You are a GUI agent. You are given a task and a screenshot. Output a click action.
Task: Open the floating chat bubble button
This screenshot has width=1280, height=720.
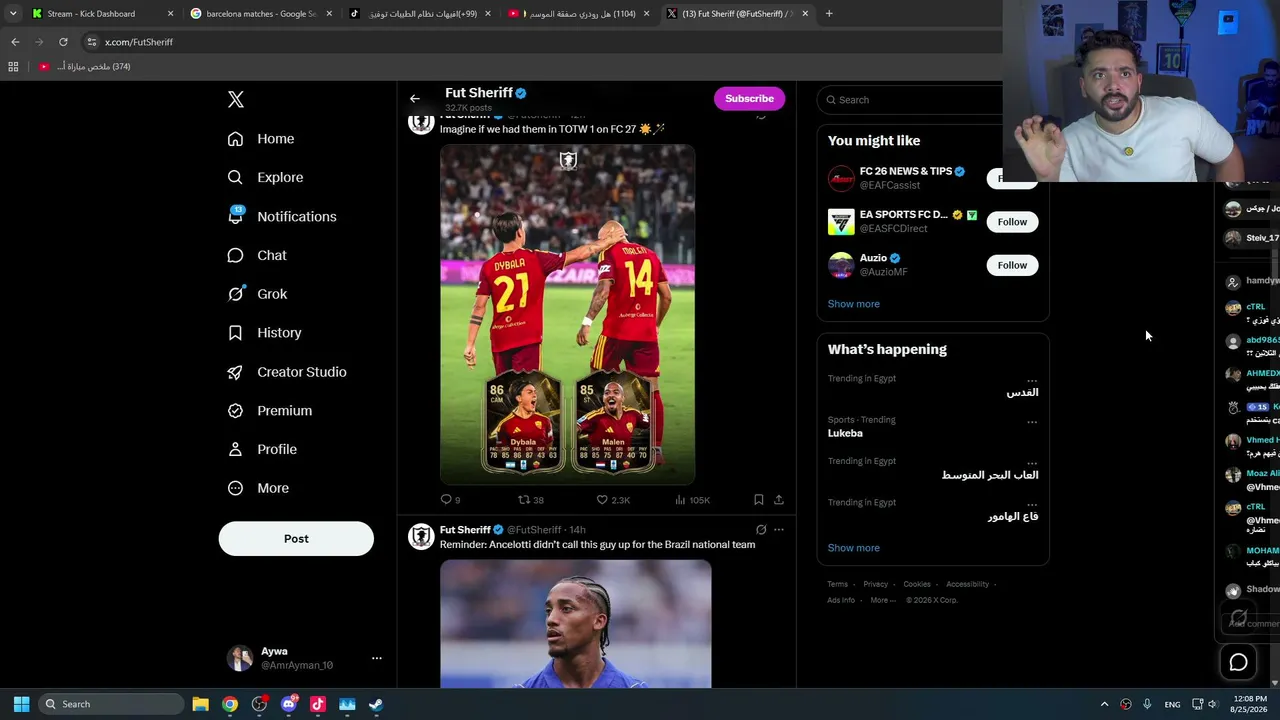coord(1238,662)
